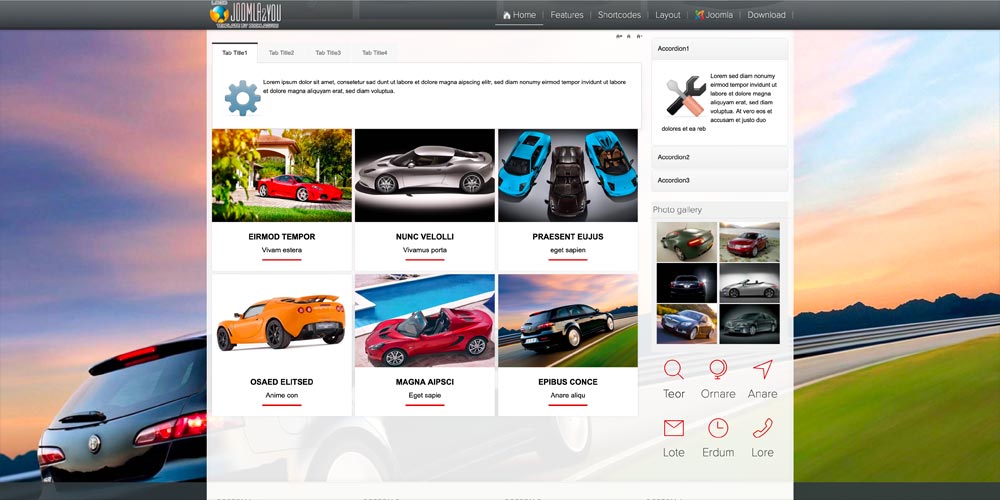
Task: Expand the Accordion2 section
Action: 720,157
